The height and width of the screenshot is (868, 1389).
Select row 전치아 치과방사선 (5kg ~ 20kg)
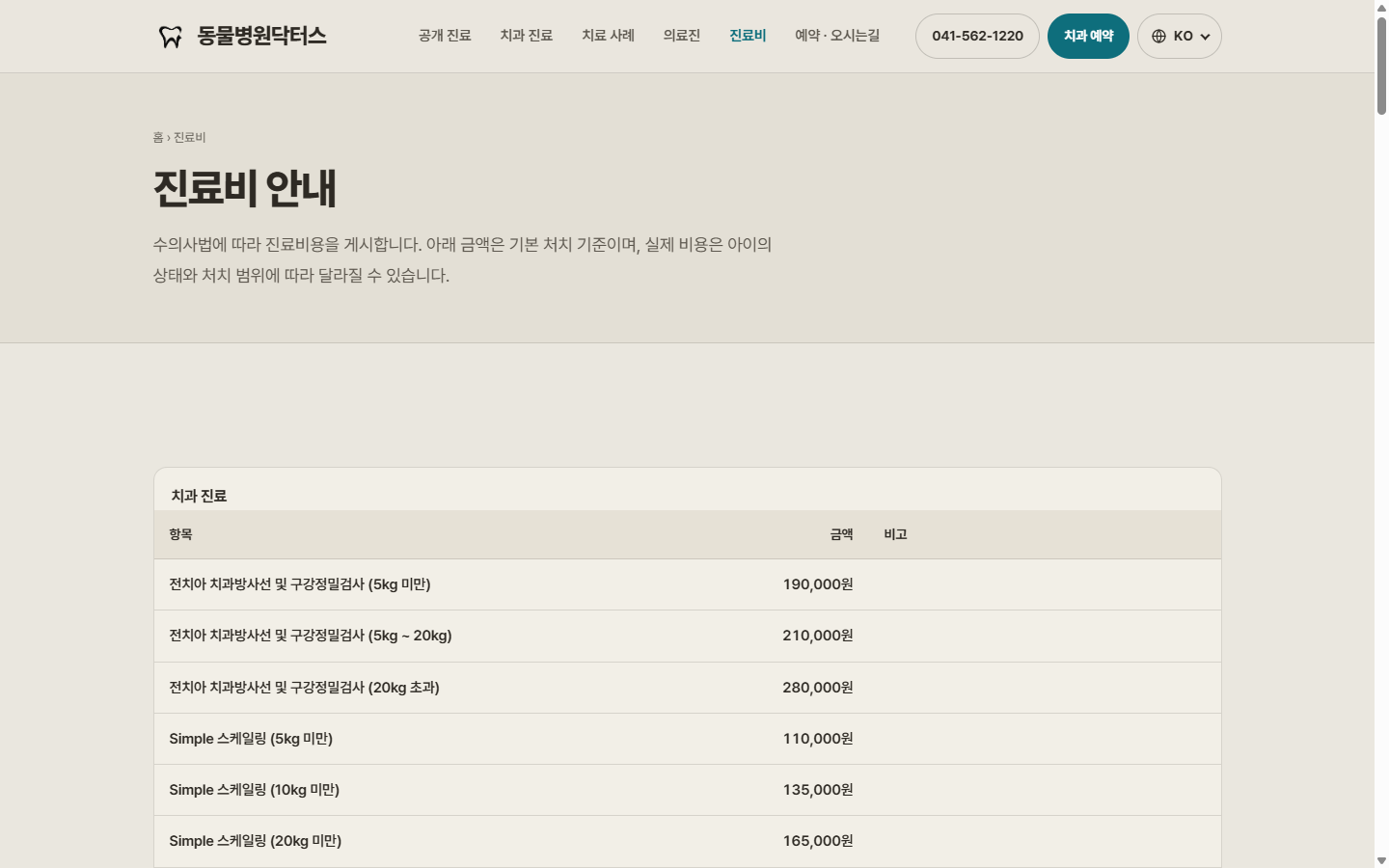click(688, 636)
